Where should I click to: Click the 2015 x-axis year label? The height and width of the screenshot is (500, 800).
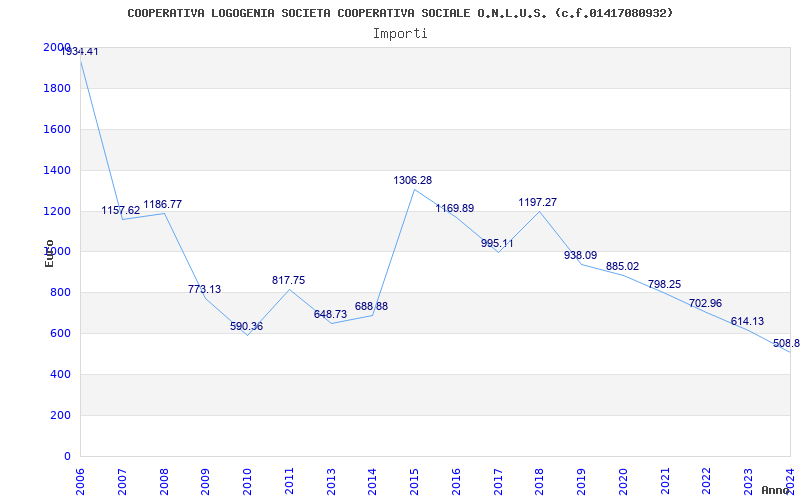[415, 481]
